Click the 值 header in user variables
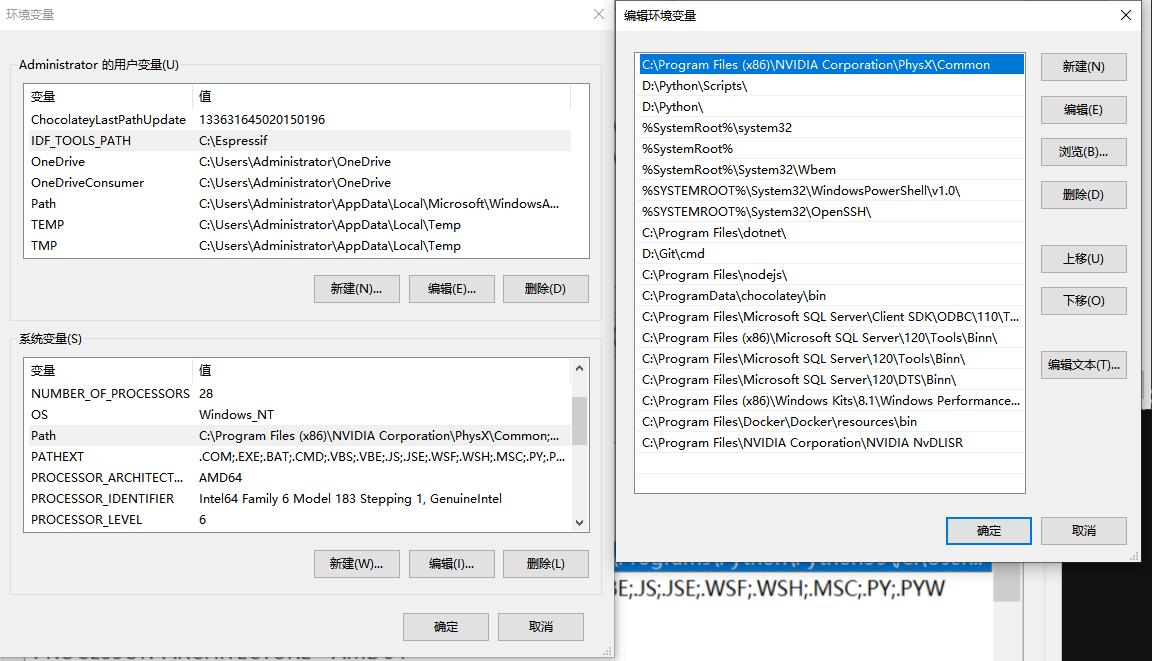The image size is (1152, 661). (381, 96)
